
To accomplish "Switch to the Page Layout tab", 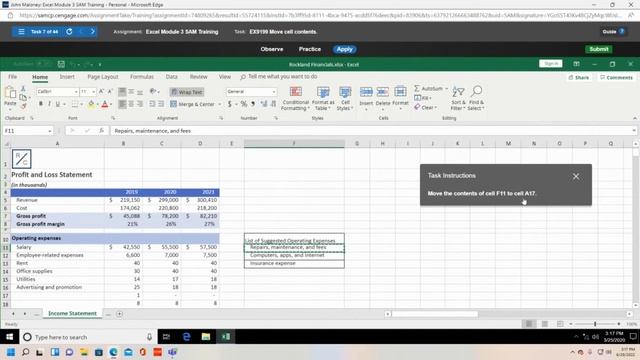I will pos(103,77).
